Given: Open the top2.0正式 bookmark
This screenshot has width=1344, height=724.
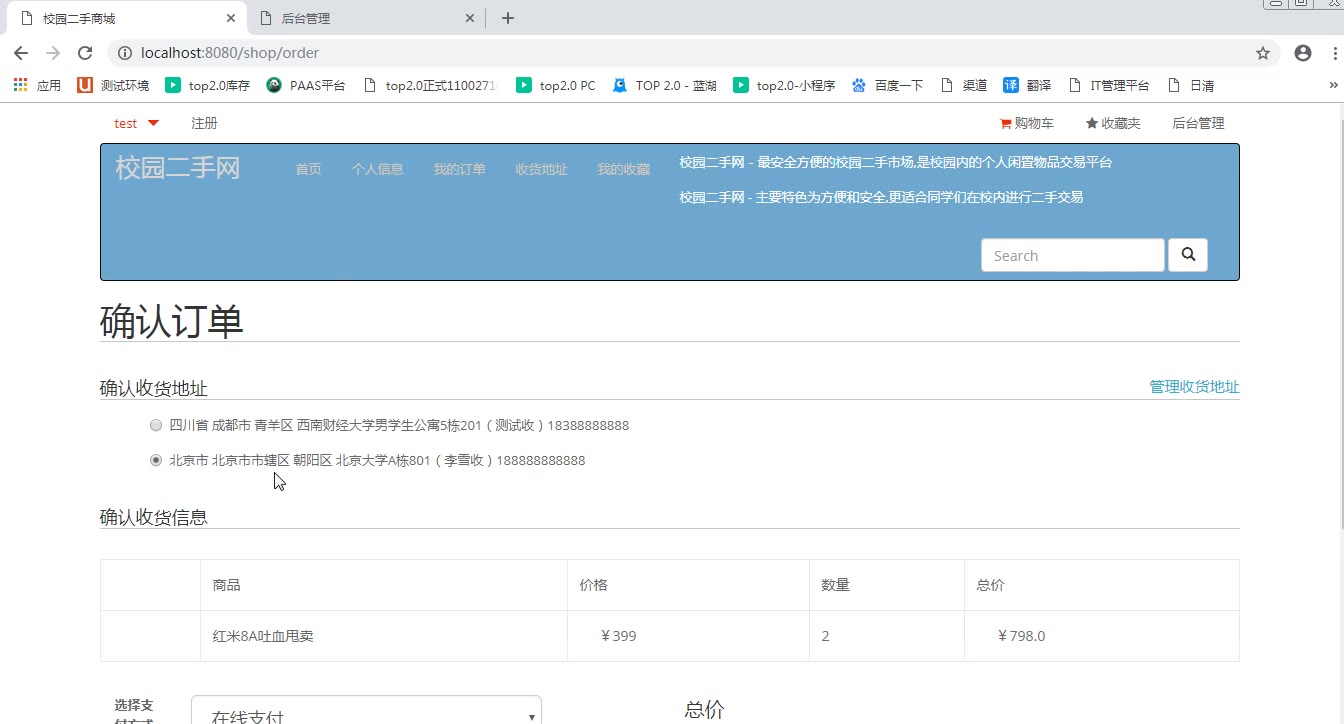Looking at the screenshot, I should click(x=430, y=86).
